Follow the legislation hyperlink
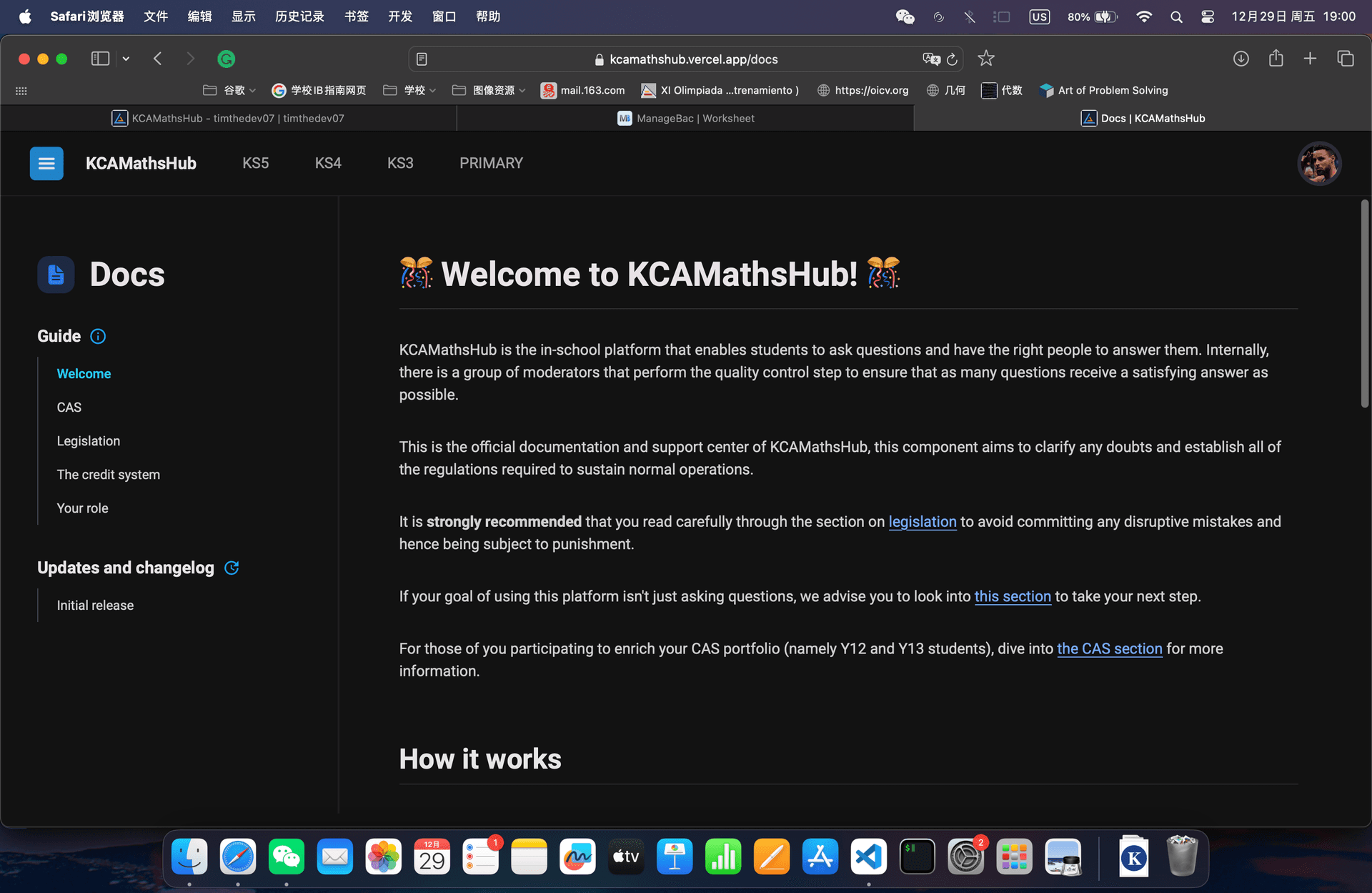The height and width of the screenshot is (893, 1372). click(922, 522)
